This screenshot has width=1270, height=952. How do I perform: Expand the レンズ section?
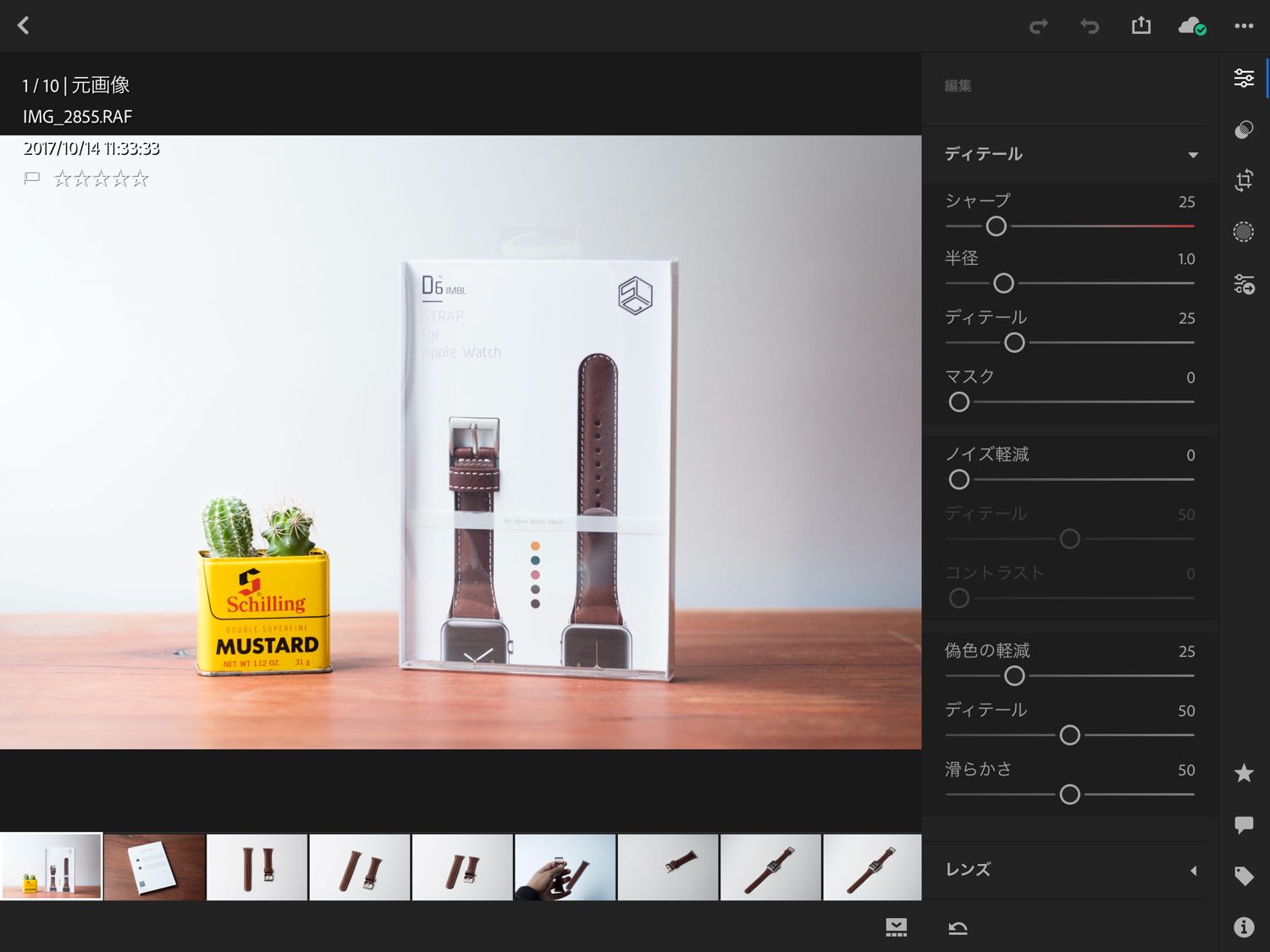click(1192, 870)
